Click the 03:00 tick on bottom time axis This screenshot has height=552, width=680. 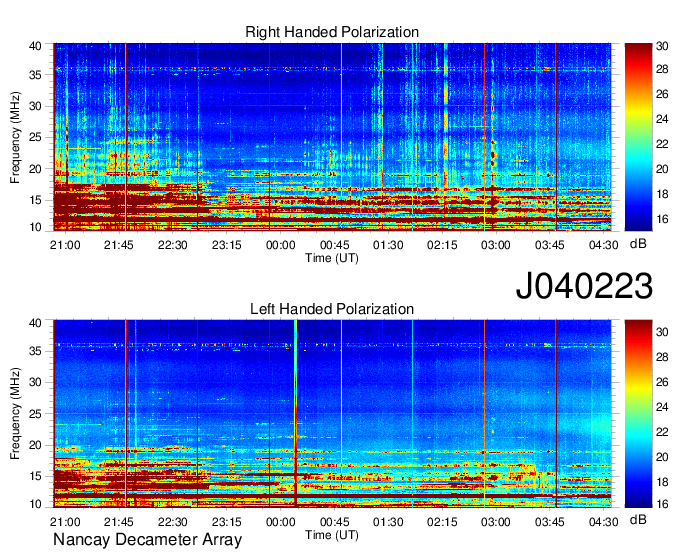pyautogui.click(x=496, y=522)
